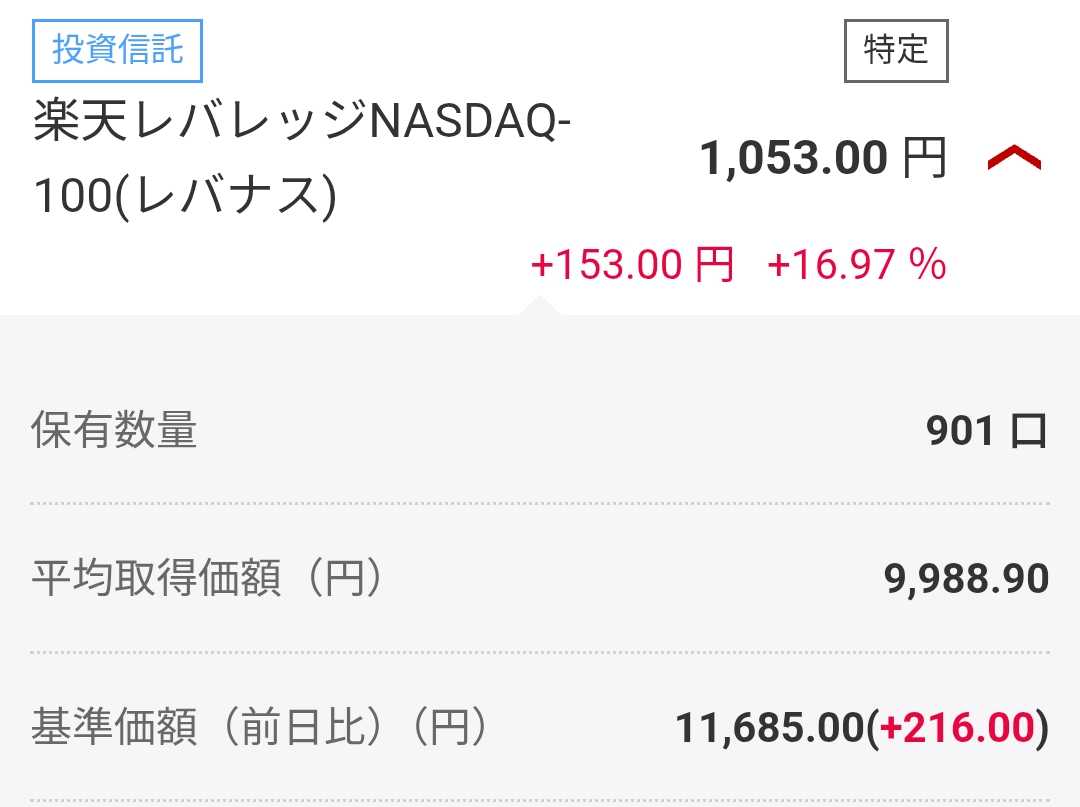The image size is (1080, 807).
Task: Tap the 11,685.00 base price value
Action: coord(768,728)
